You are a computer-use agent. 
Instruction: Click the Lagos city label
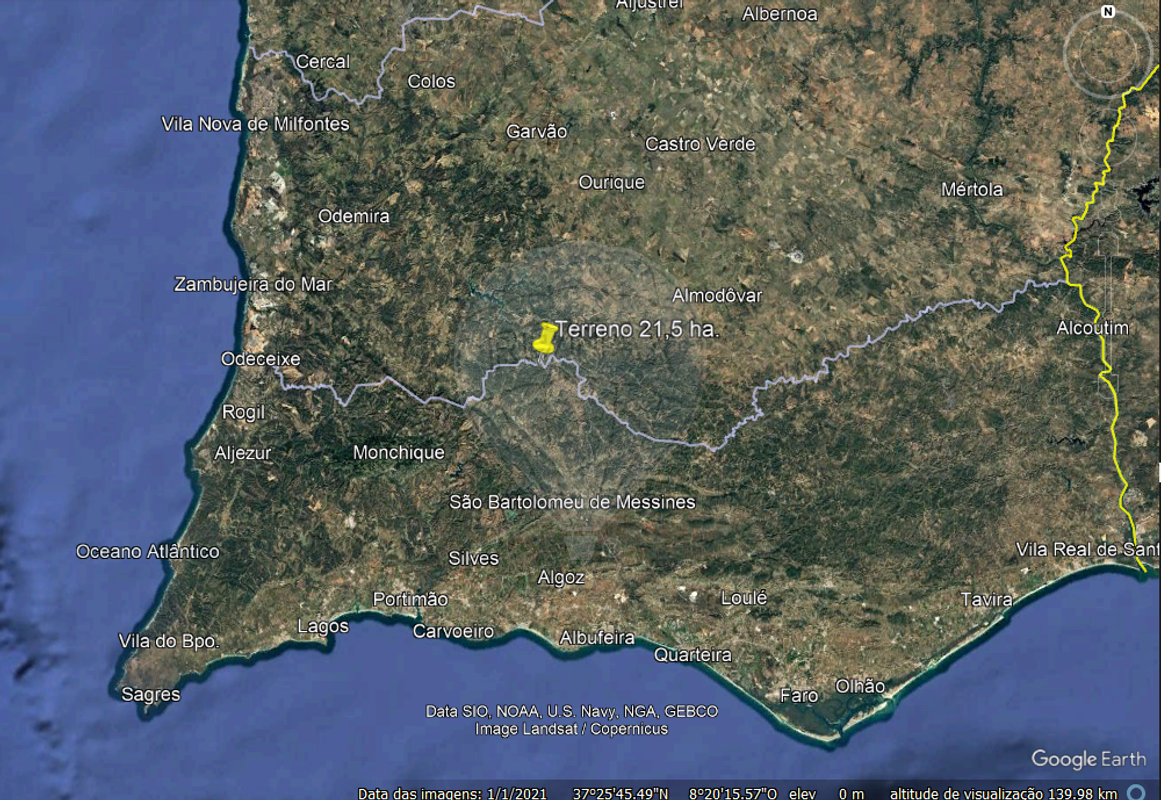coord(323,627)
